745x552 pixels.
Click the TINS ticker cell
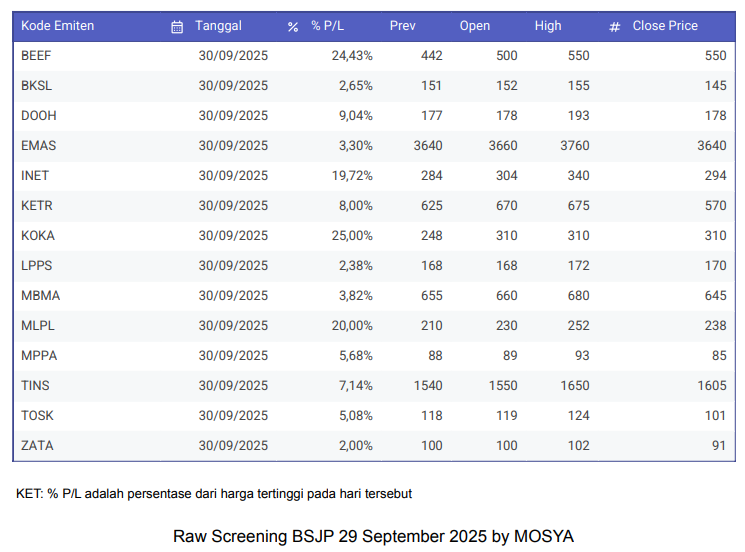coord(35,386)
